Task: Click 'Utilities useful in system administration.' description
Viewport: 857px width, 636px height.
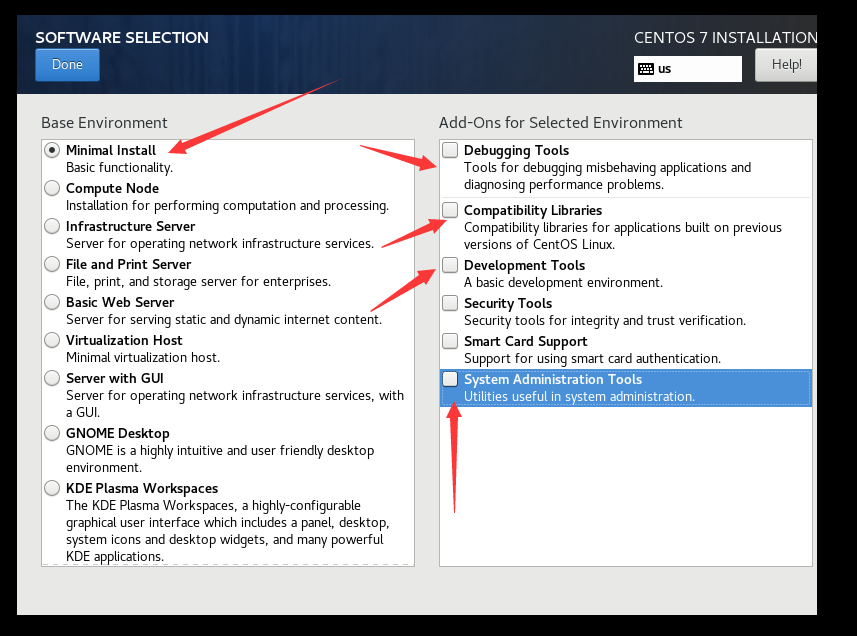Action: point(579,397)
